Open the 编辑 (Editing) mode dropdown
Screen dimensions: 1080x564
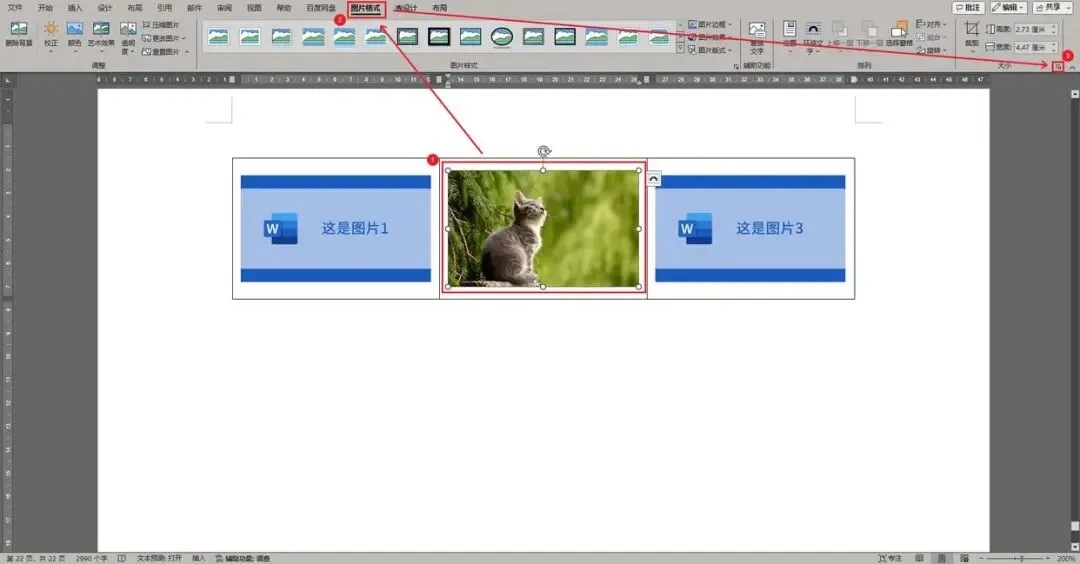point(1008,8)
